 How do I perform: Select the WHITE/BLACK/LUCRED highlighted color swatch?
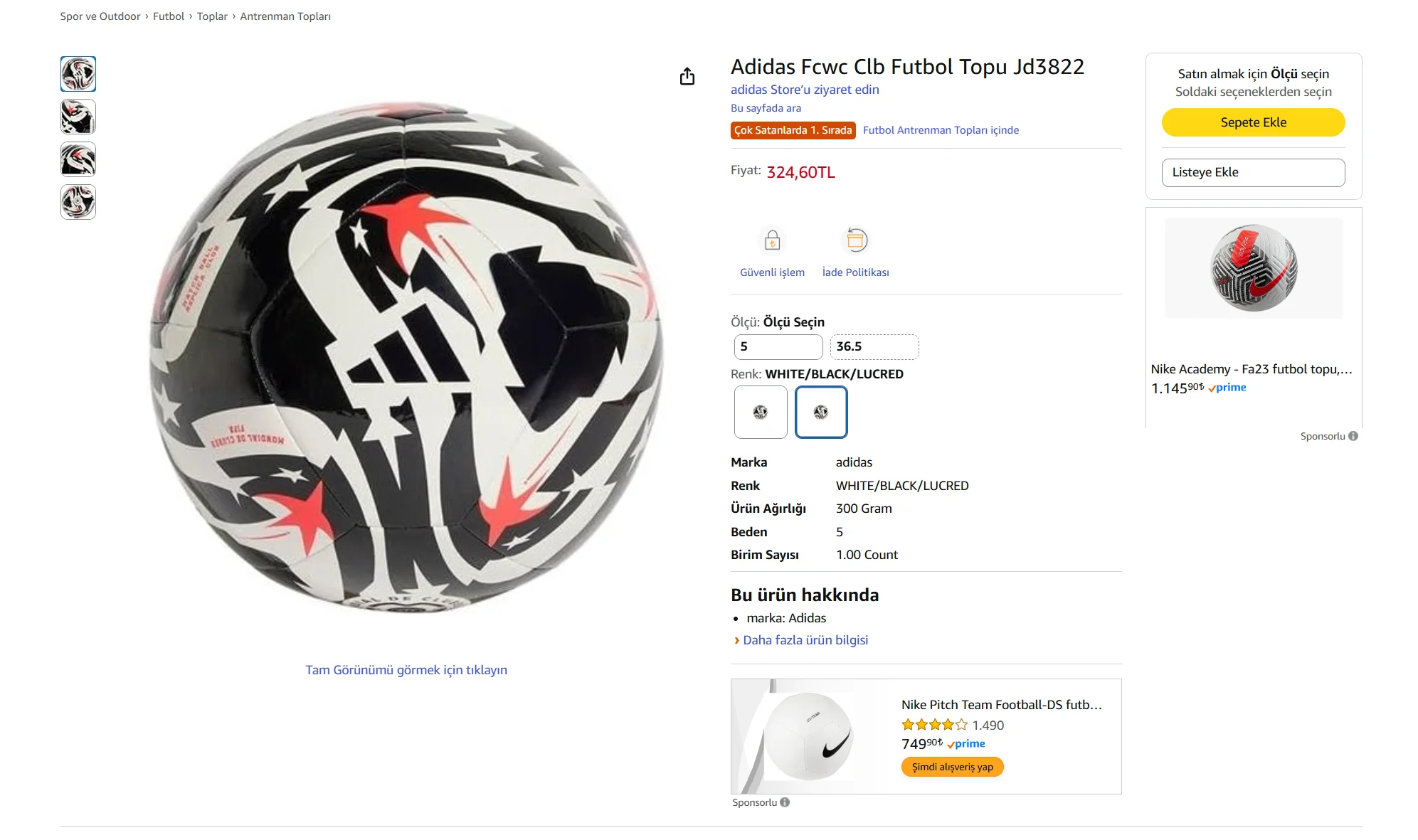[821, 412]
